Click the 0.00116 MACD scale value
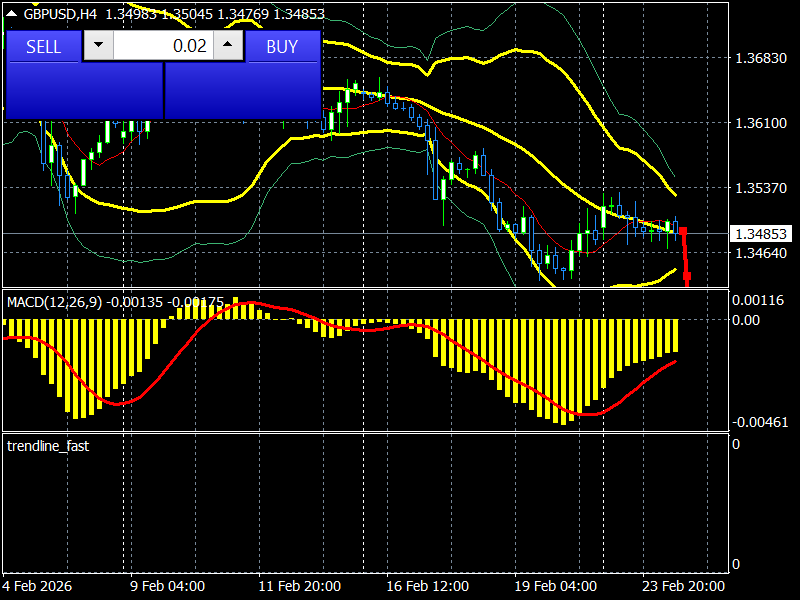The height and width of the screenshot is (600, 800). tap(758, 300)
